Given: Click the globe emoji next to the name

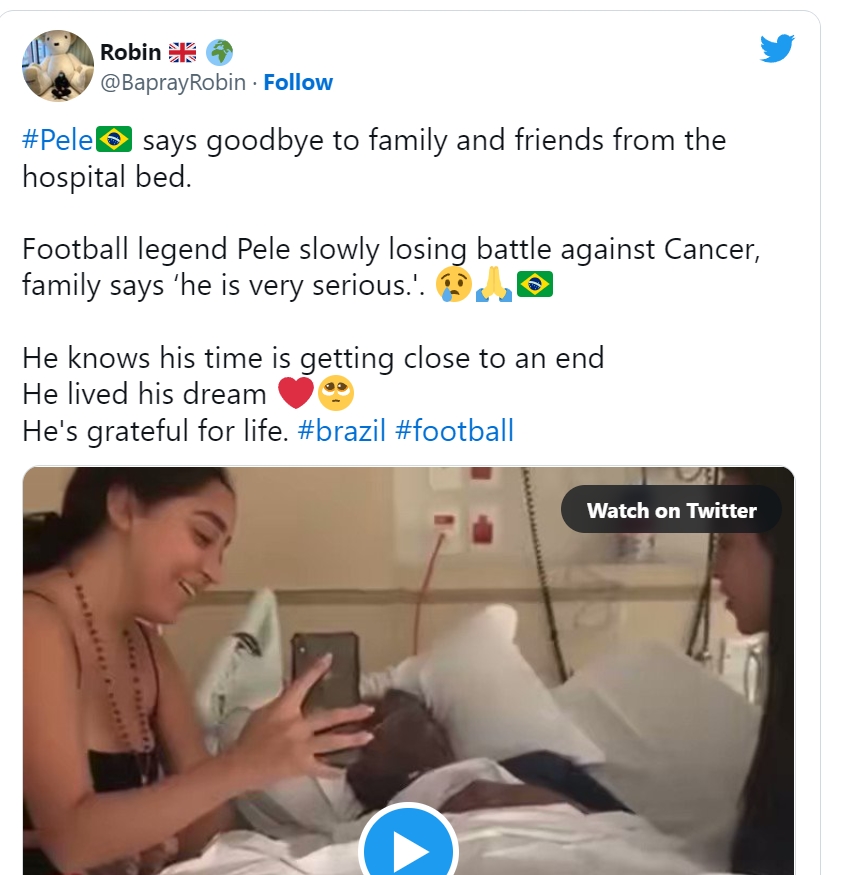Looking at the screenshot, I should pos(219,52).
